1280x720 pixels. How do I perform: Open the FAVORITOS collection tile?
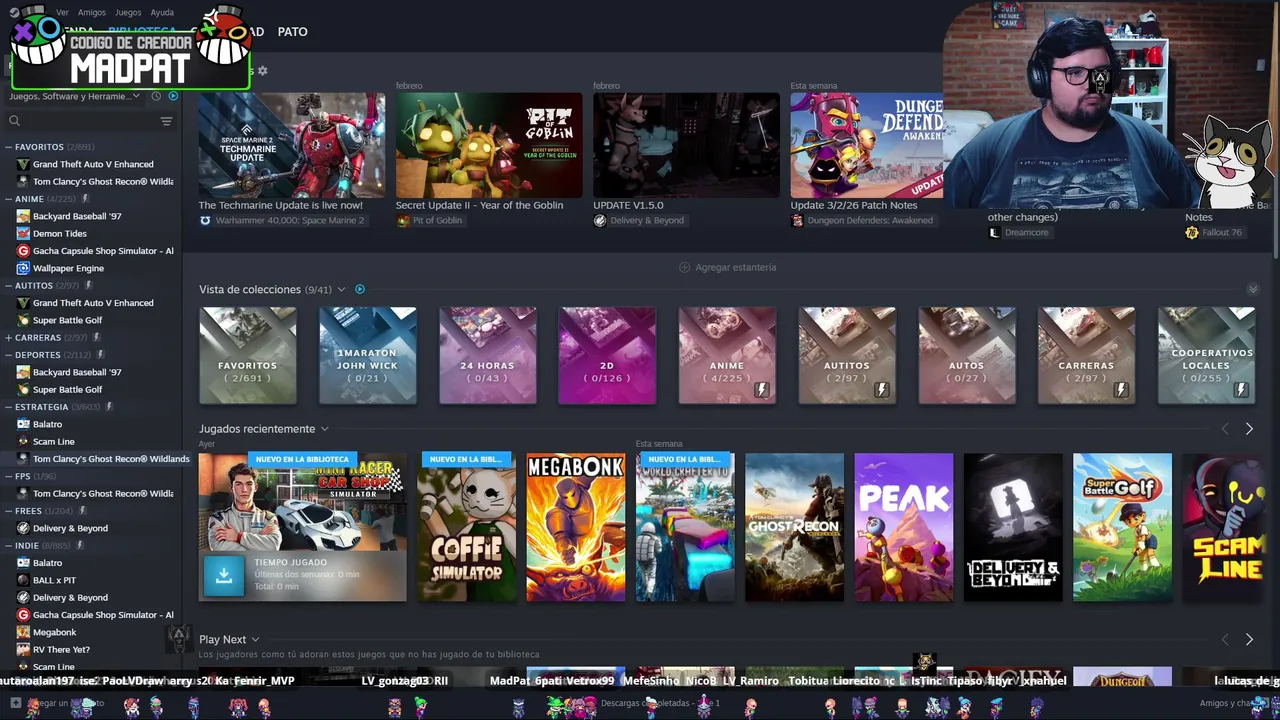pos(247,356)
